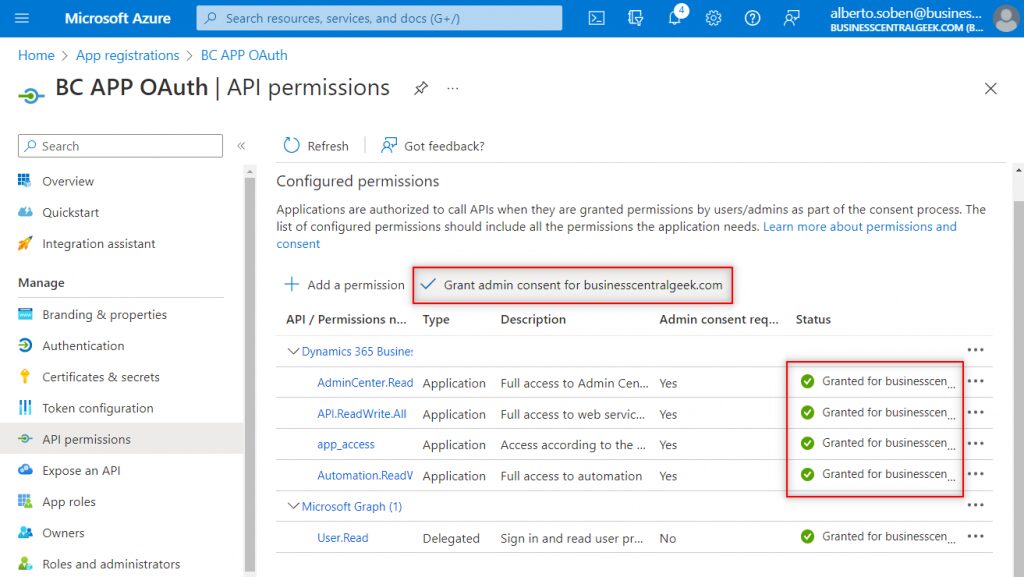Click the Type column header
The width and height of the screenshot is (1024, 577).
coord(436,319)
